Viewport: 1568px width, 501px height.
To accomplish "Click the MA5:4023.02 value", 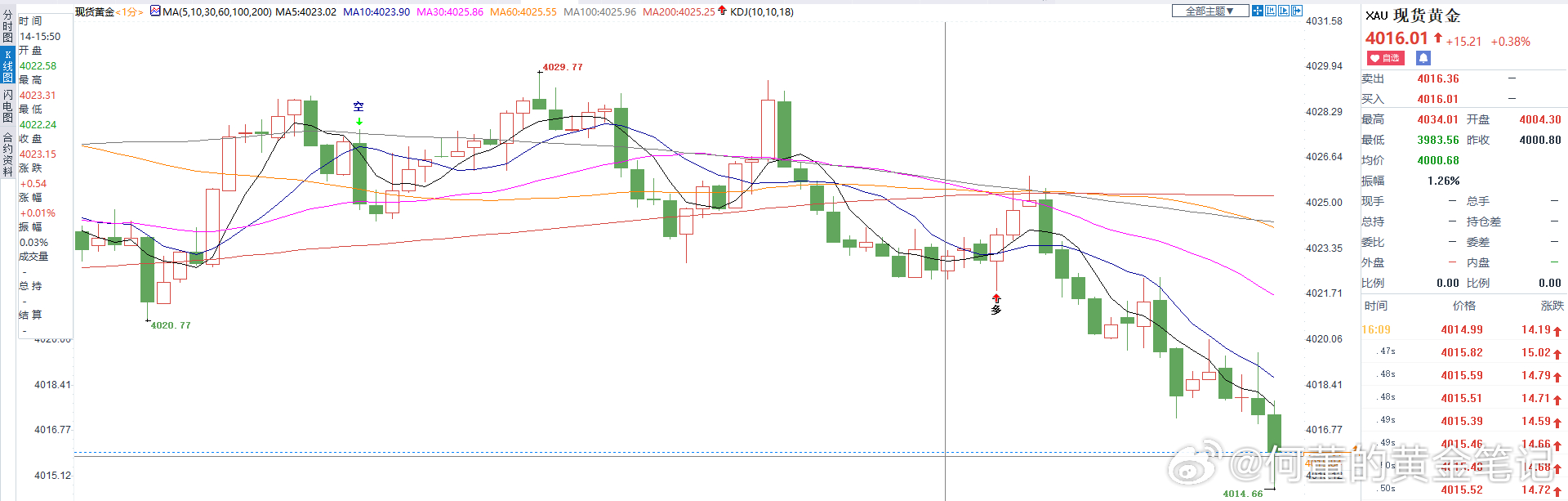I will 306,11.
